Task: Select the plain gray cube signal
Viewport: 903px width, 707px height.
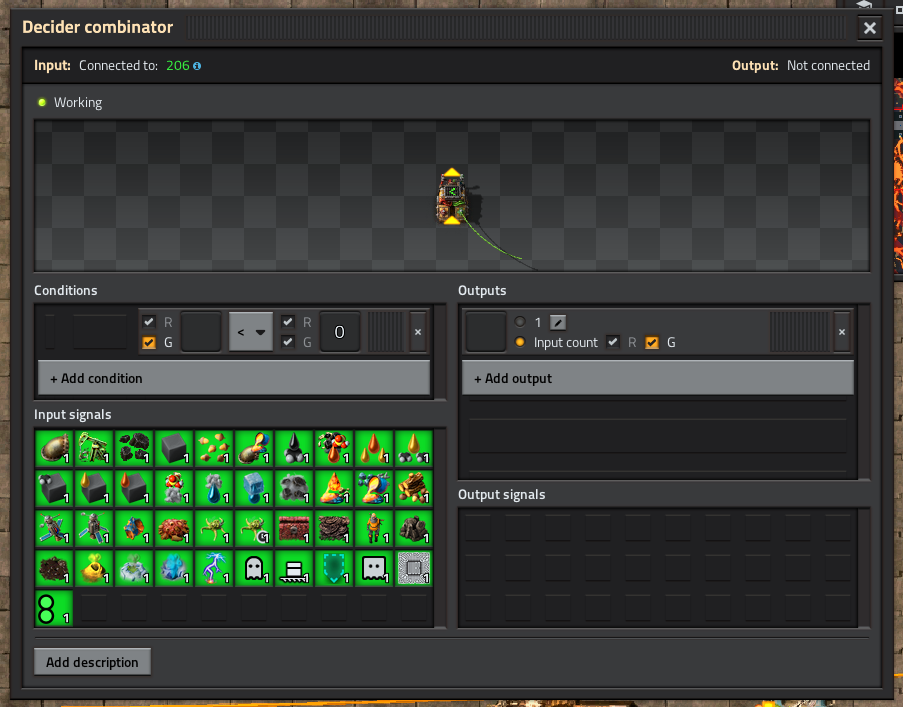Action: tap(173, 448)
